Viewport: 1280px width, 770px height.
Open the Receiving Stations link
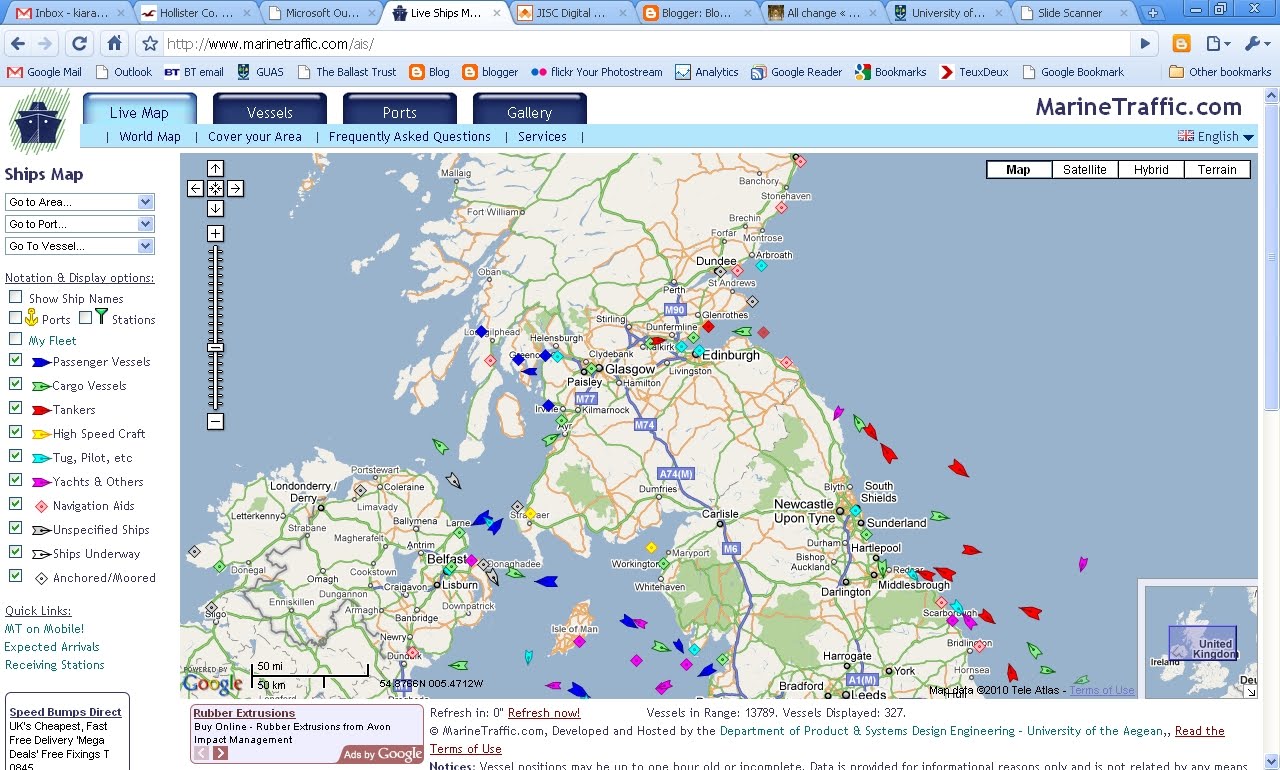click(x=55, y=665)
